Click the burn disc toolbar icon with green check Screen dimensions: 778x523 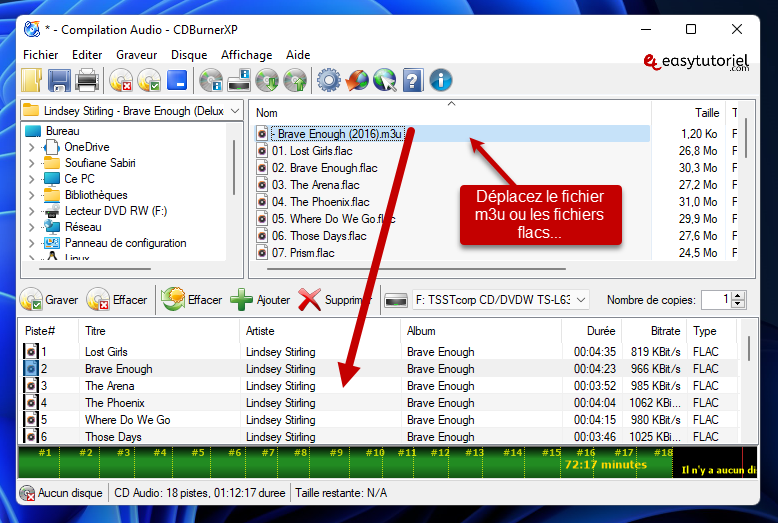pyautogui.click(x=149, y=80)
